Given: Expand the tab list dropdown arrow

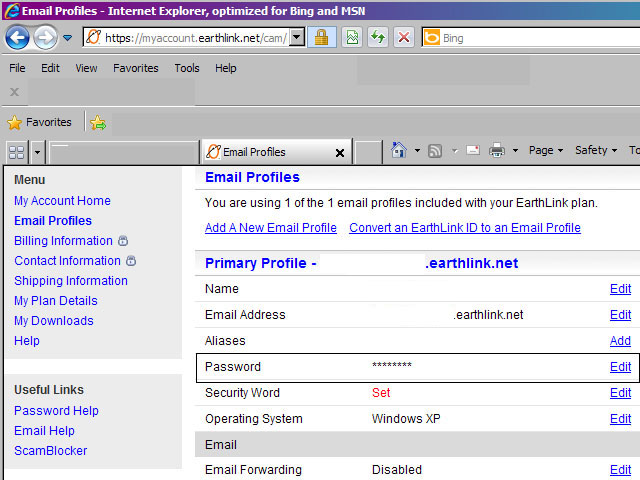Looking at the screenshot, I should [37, 153].
